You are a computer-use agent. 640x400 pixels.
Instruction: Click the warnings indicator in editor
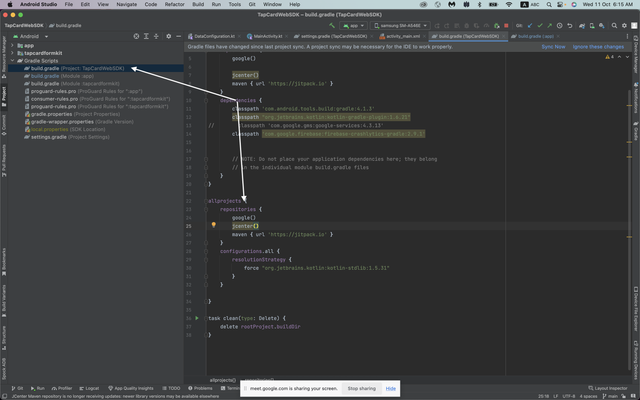point(609,57)
